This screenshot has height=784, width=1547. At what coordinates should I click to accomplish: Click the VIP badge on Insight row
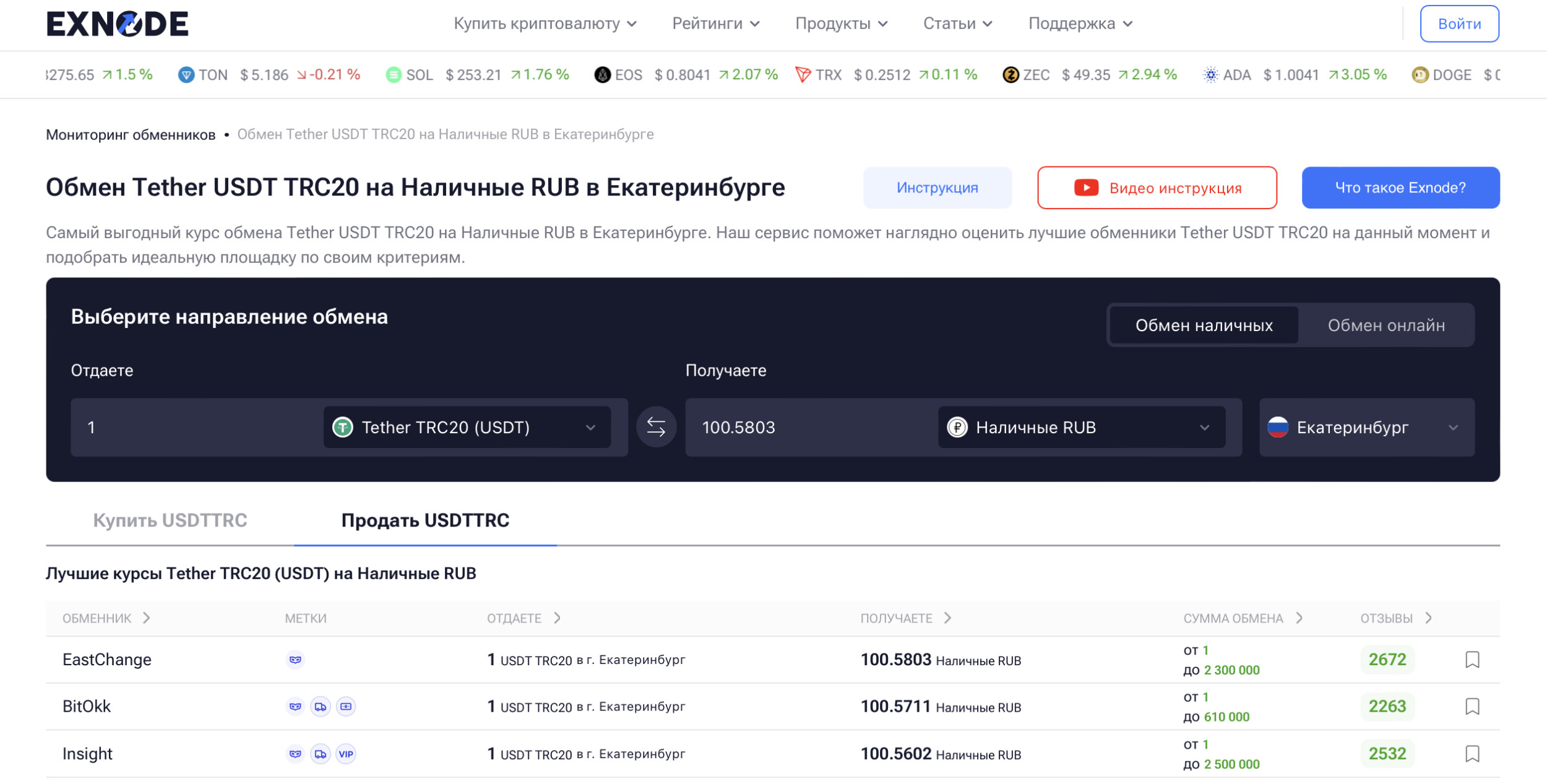click(346, 754)
